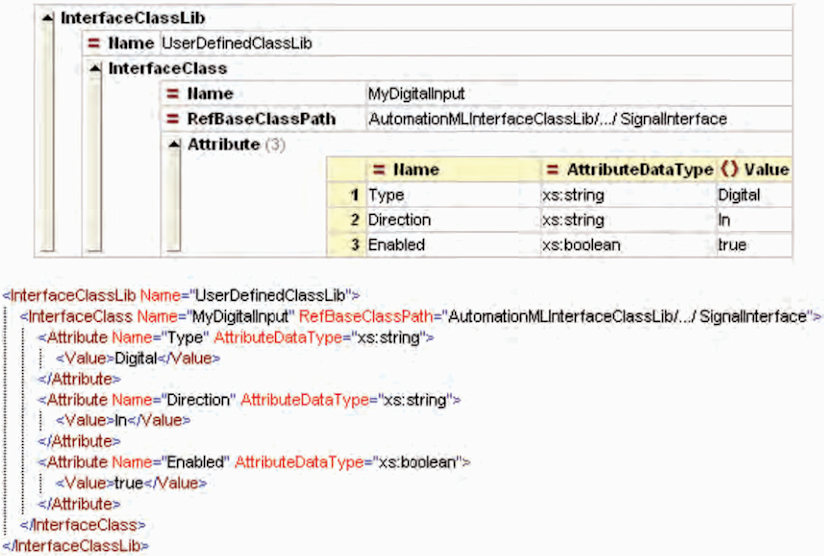This screenshot has height=556, width=824.
Task: Select the MyDigitalInput value cell
Action: point(579,94)
